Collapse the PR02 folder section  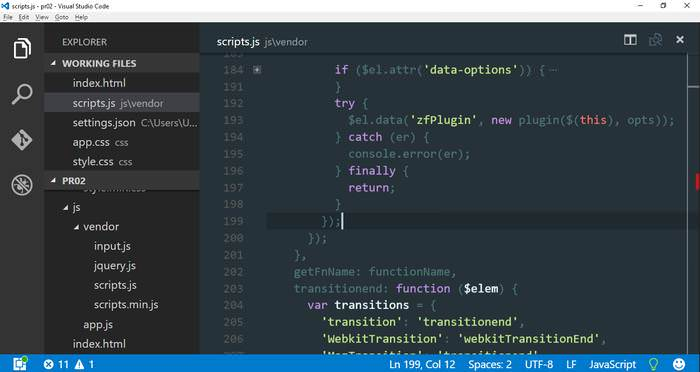[54, 181]
